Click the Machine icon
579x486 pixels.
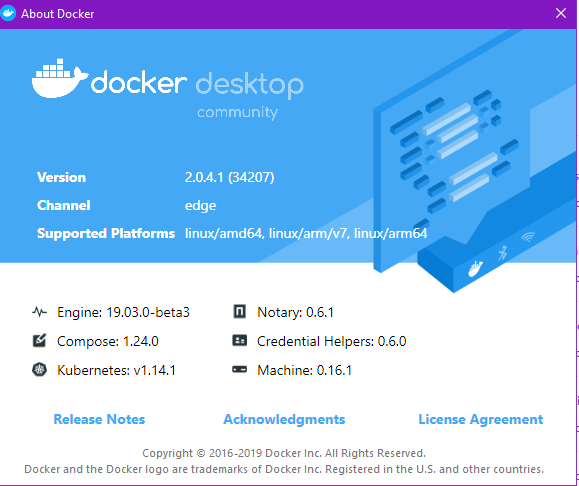pyautogui.click(x=240, y=369)
